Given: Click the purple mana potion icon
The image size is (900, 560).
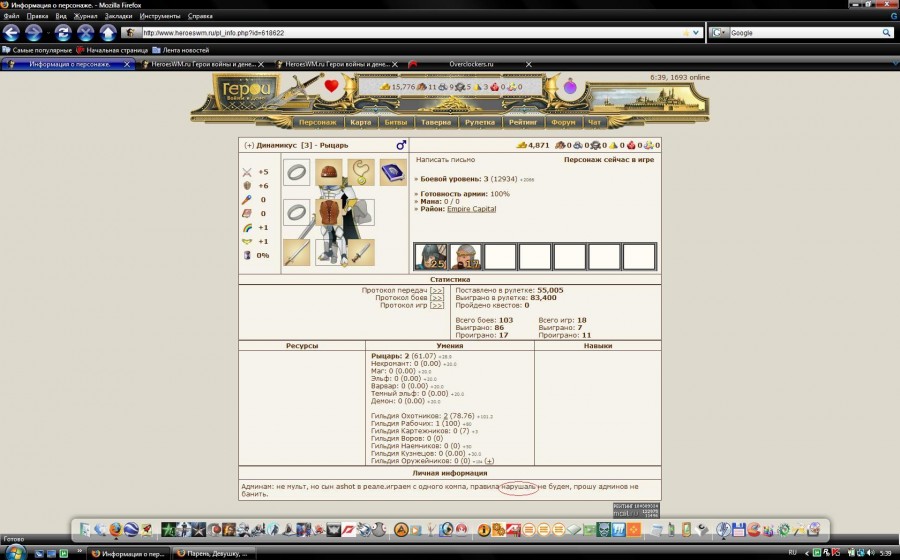Looking at the screenshot, I should [570, 87].
